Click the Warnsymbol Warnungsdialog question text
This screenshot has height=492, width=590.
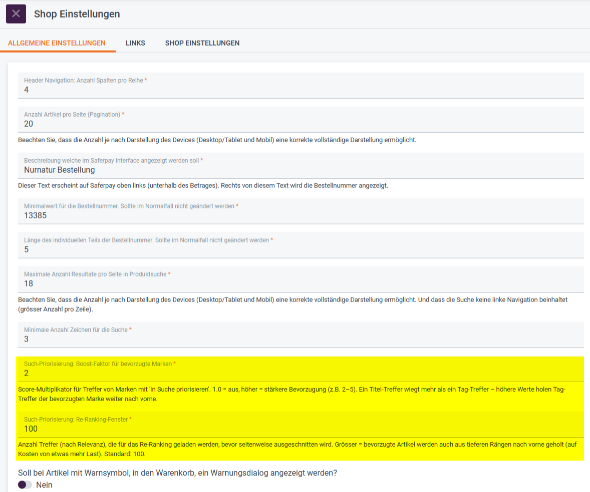(177, 473)
